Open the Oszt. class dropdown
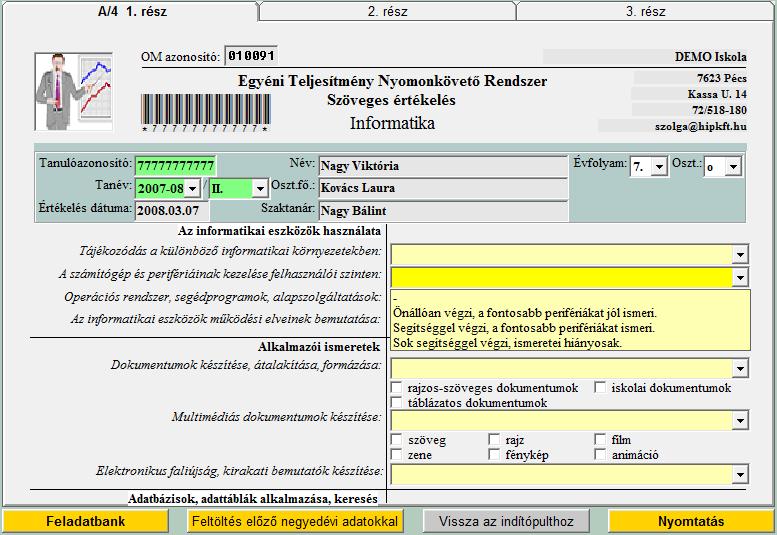Image resolution: width=777 pixels, height=535 pixels. tap(733, 167)
